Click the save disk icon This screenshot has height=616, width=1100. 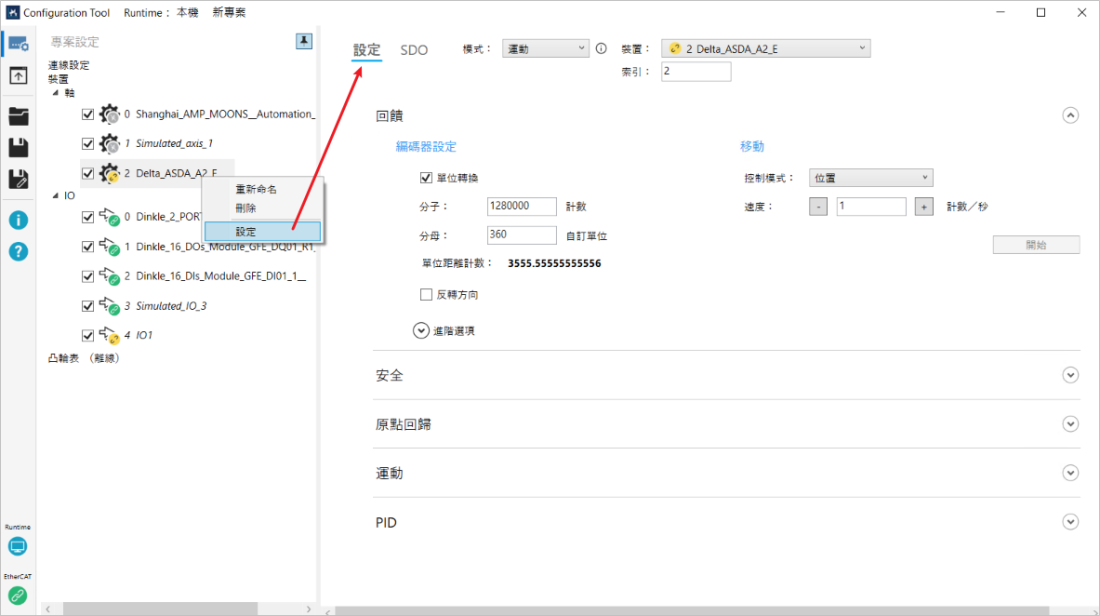pos(18,148)
